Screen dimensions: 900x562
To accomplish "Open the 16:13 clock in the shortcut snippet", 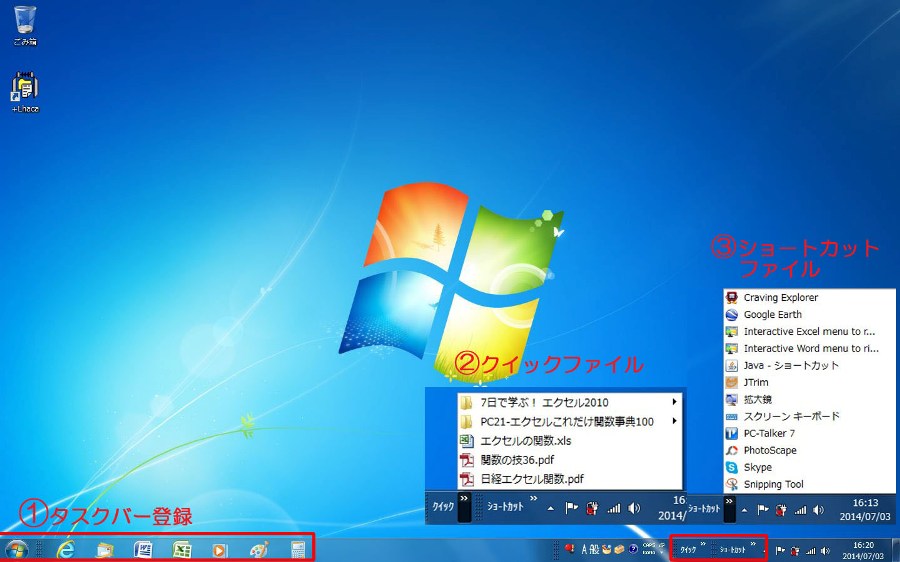I will coord(865,509).
